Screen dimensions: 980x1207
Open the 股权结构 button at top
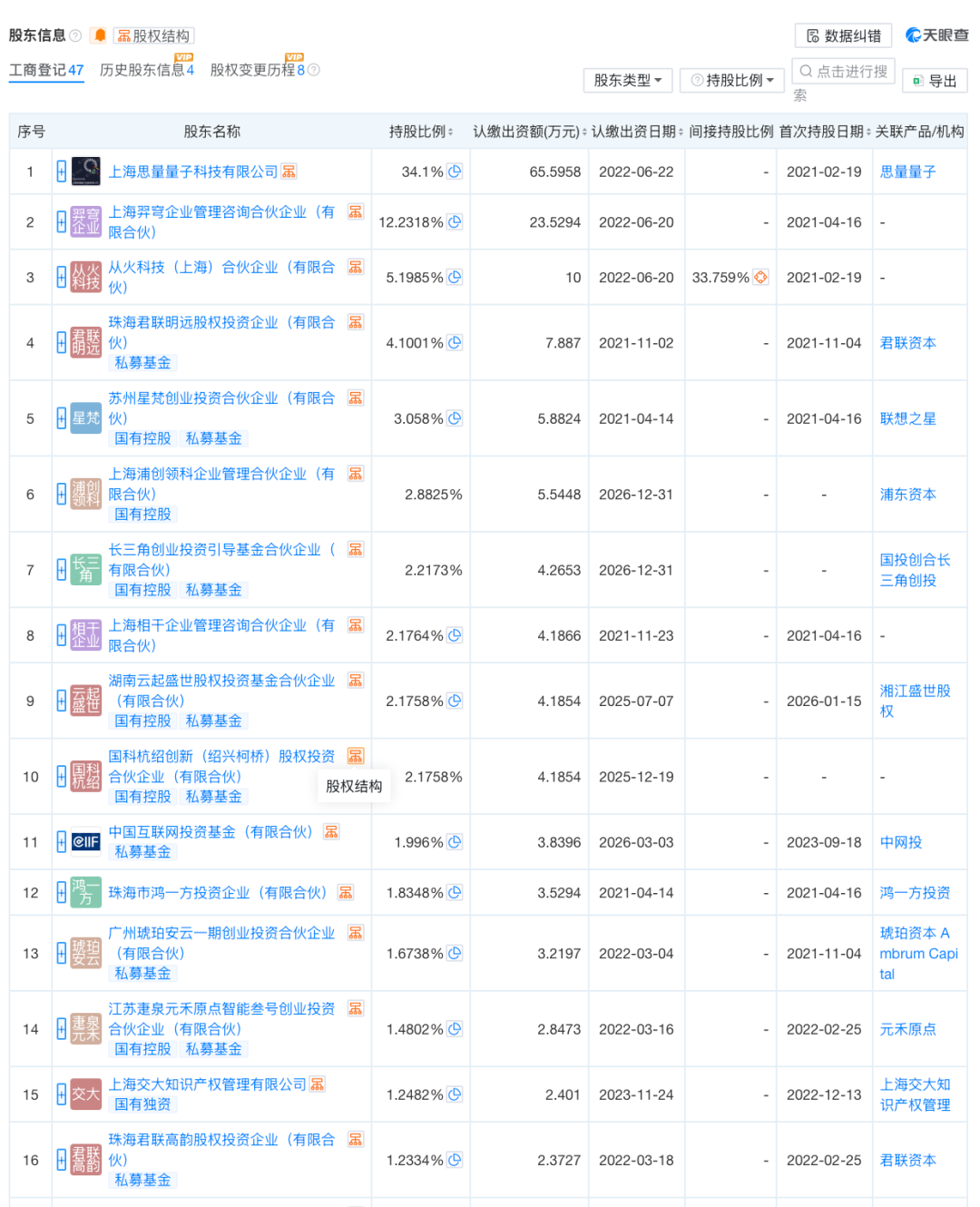pos(153,35)
